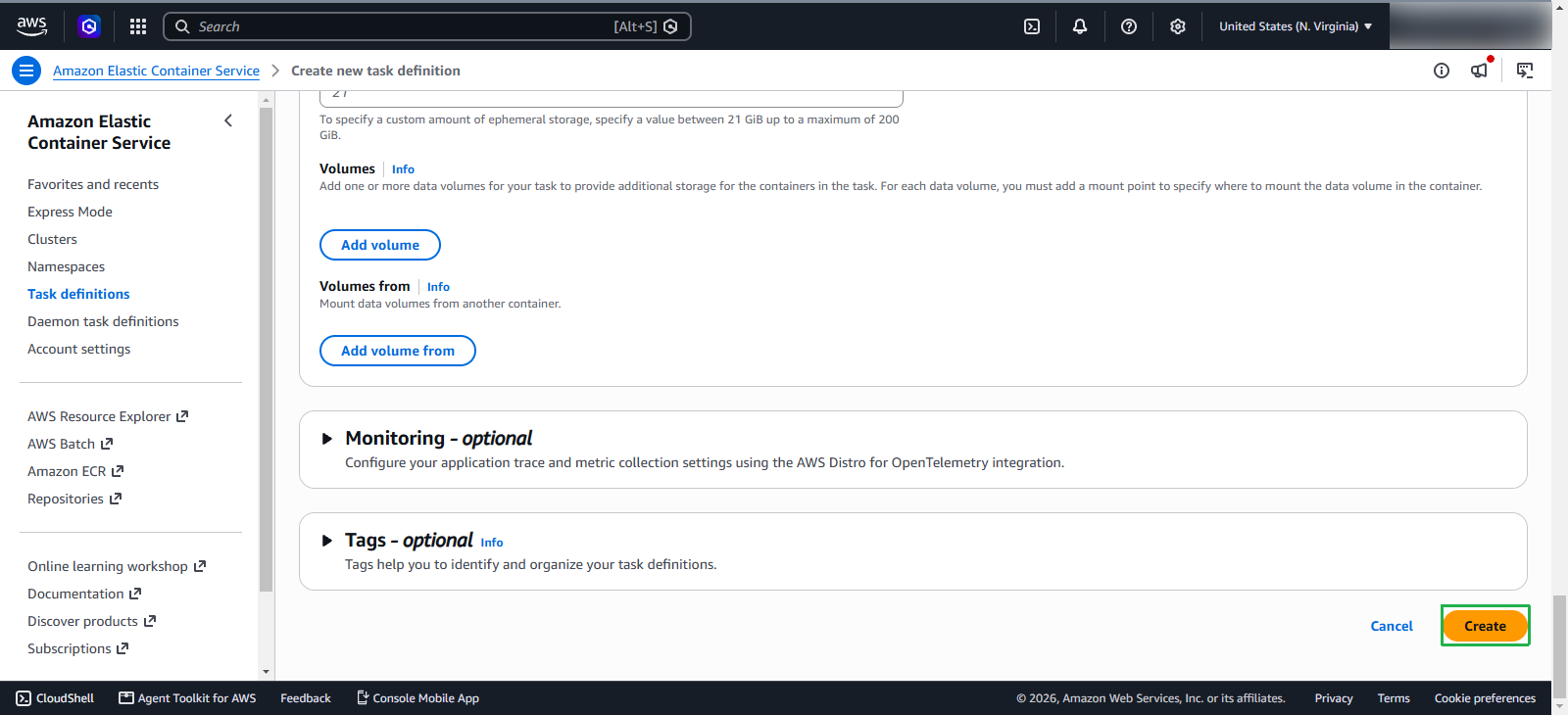Click the Add volume from button
The height and width of the screenshot is (715, 1568).
coord(398,351)
